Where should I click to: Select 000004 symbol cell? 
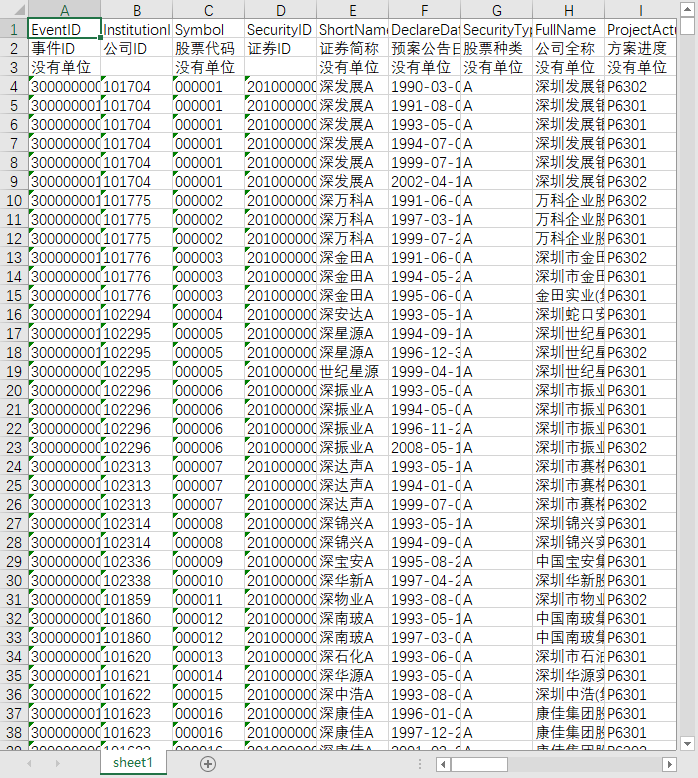(209, 315)
